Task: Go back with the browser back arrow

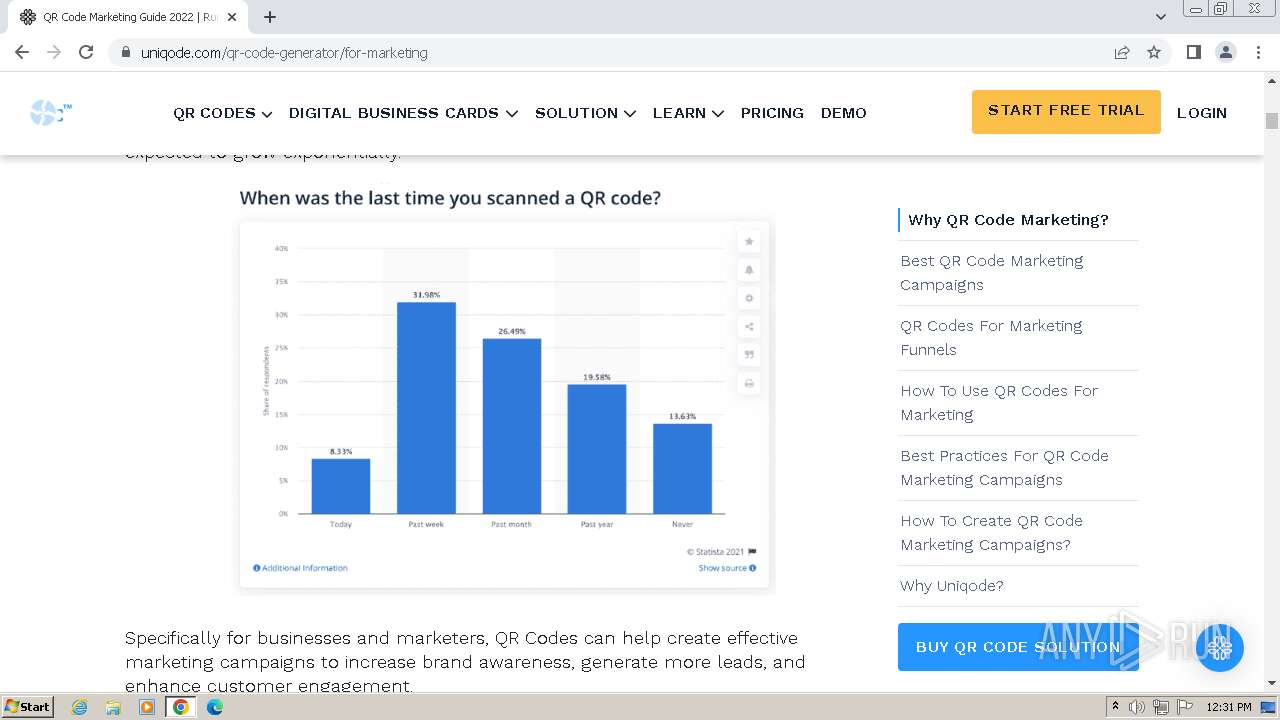Action: click(22, 52)
